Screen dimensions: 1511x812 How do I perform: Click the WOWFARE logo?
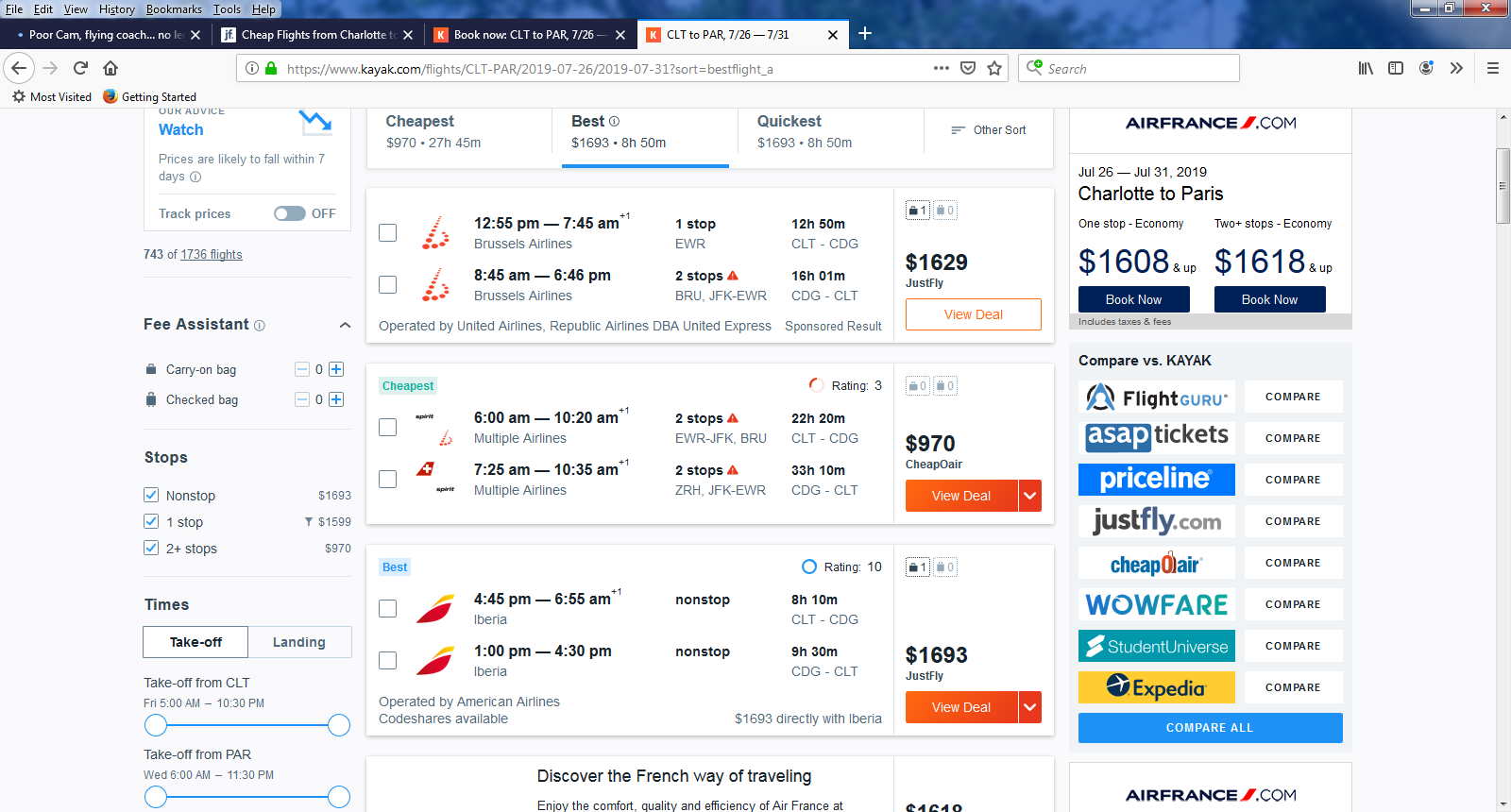pyautogui.click(x=1157, y=604)
